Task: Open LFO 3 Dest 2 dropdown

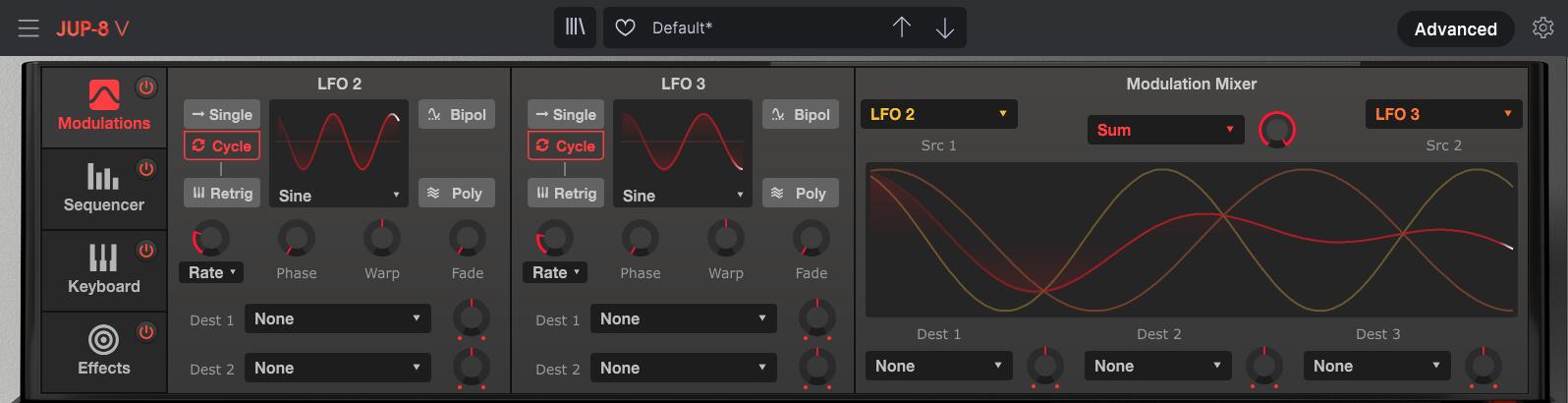Action: [x=684, y=368]
